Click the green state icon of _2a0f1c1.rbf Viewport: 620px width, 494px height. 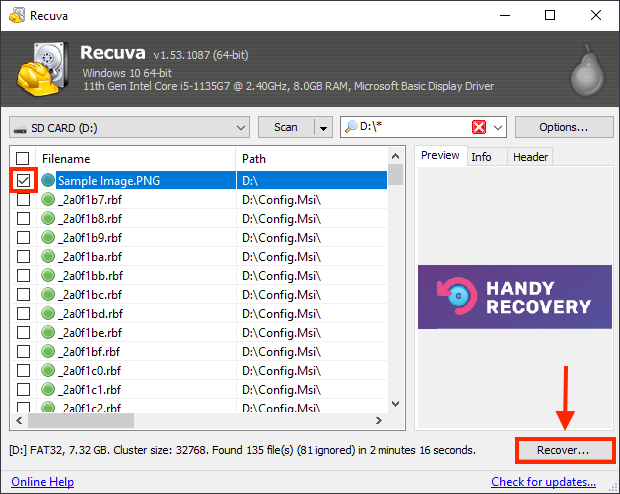tap(48, 389)
